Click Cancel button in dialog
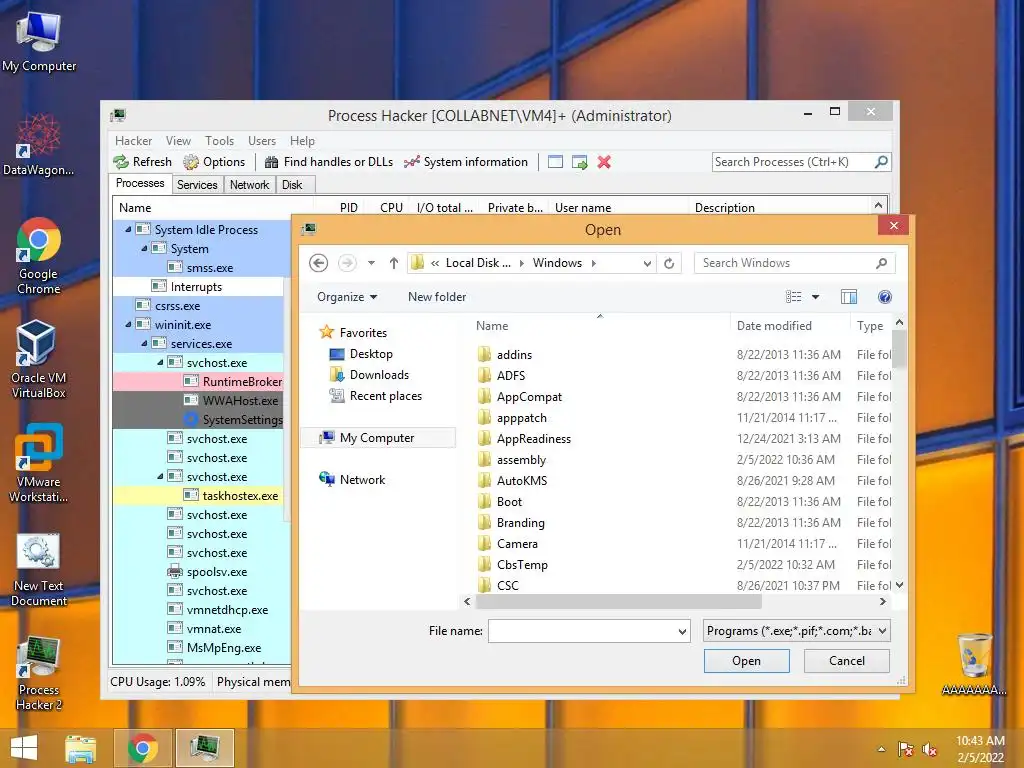This screenshot has width=1024, height=768. click(846, 661)
